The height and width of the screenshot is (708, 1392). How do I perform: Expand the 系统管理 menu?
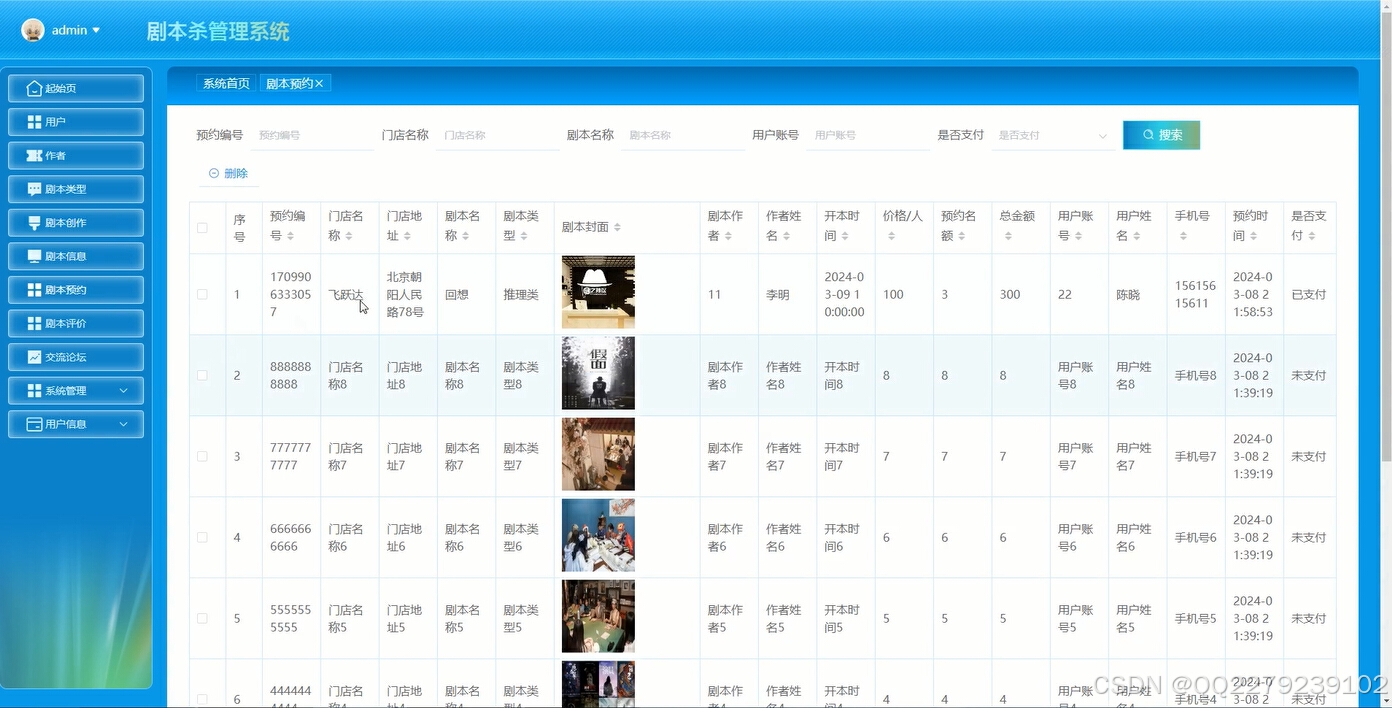(x=75, y=390)
